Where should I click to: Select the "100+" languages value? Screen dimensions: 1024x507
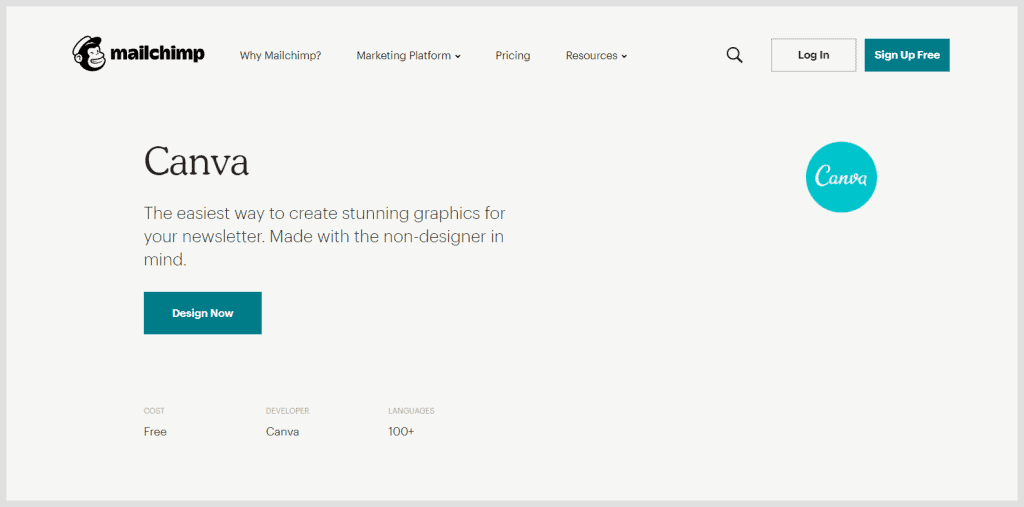[x=401, y=432]
